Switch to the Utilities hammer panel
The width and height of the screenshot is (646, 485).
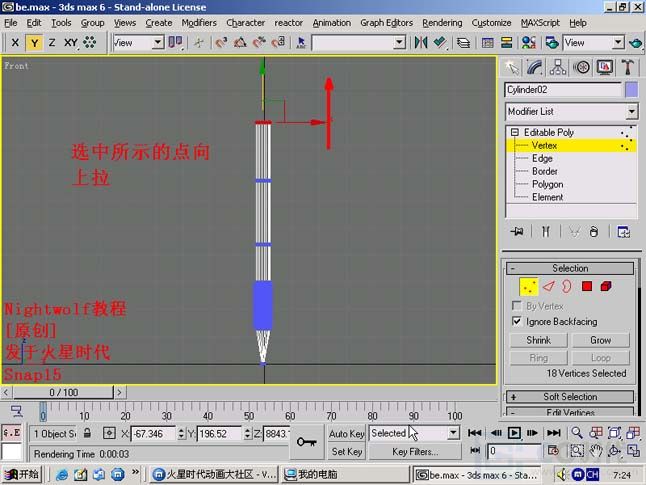click(628, 67)
